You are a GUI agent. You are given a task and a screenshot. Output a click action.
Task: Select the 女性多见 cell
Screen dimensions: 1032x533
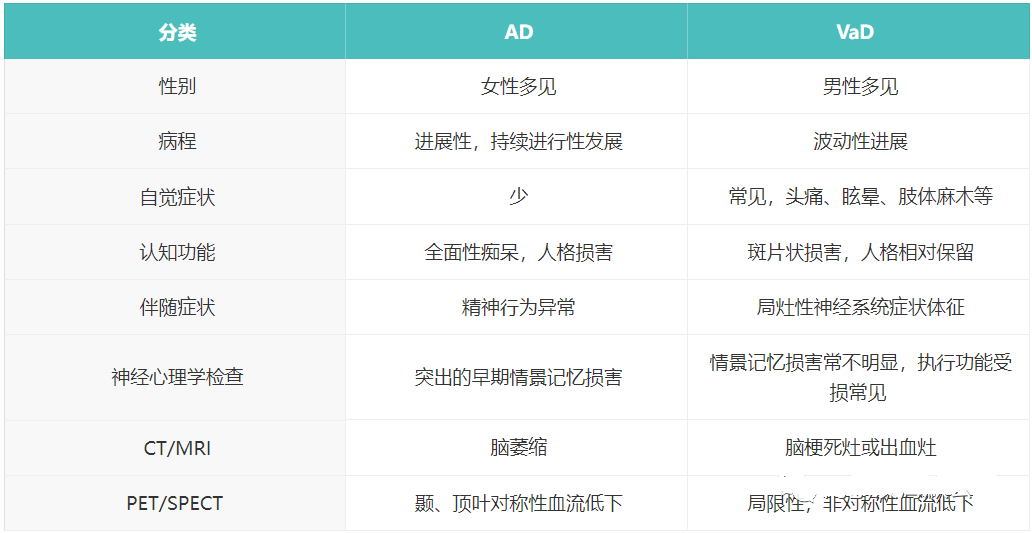pyautogui.click(x=518, y=86)
